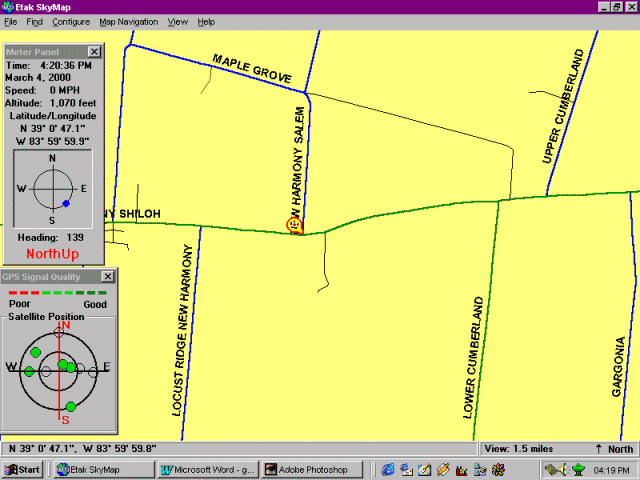
Task: Click the coordinates readout in status bar
Action: pos(82,449)
